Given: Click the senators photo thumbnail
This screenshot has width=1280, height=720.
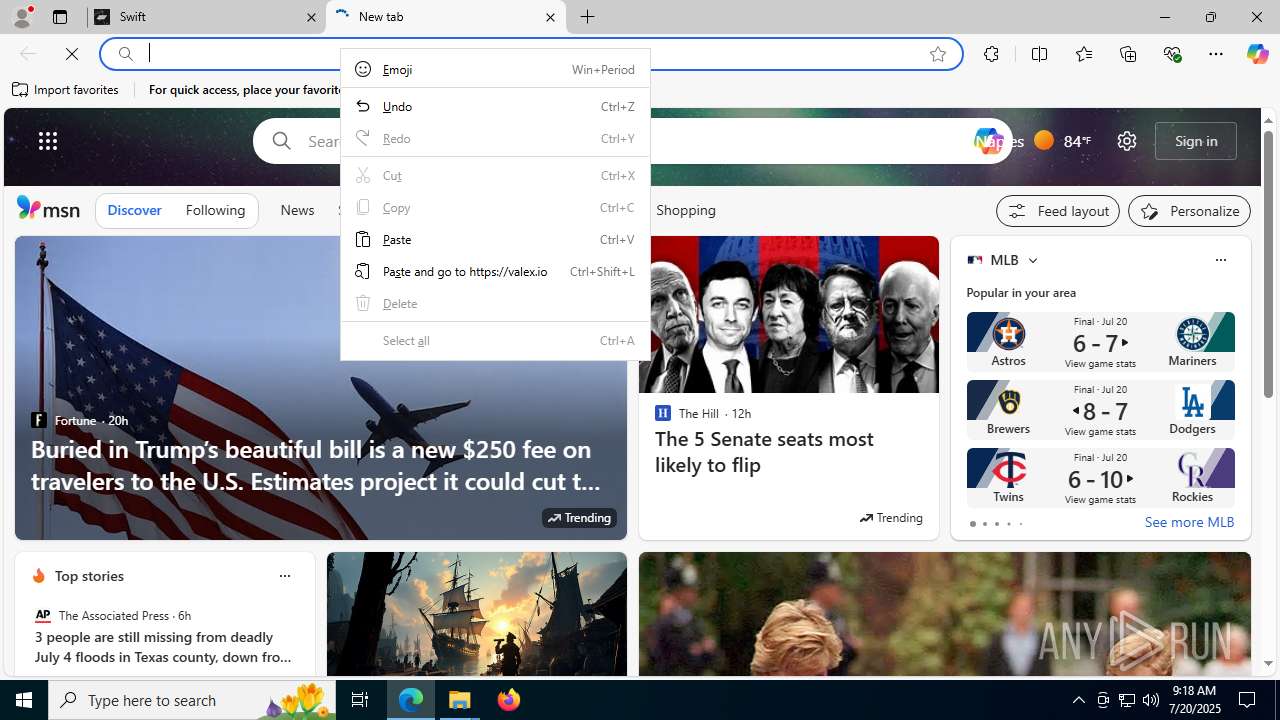Looking at the screenshot, I should 789,314.
